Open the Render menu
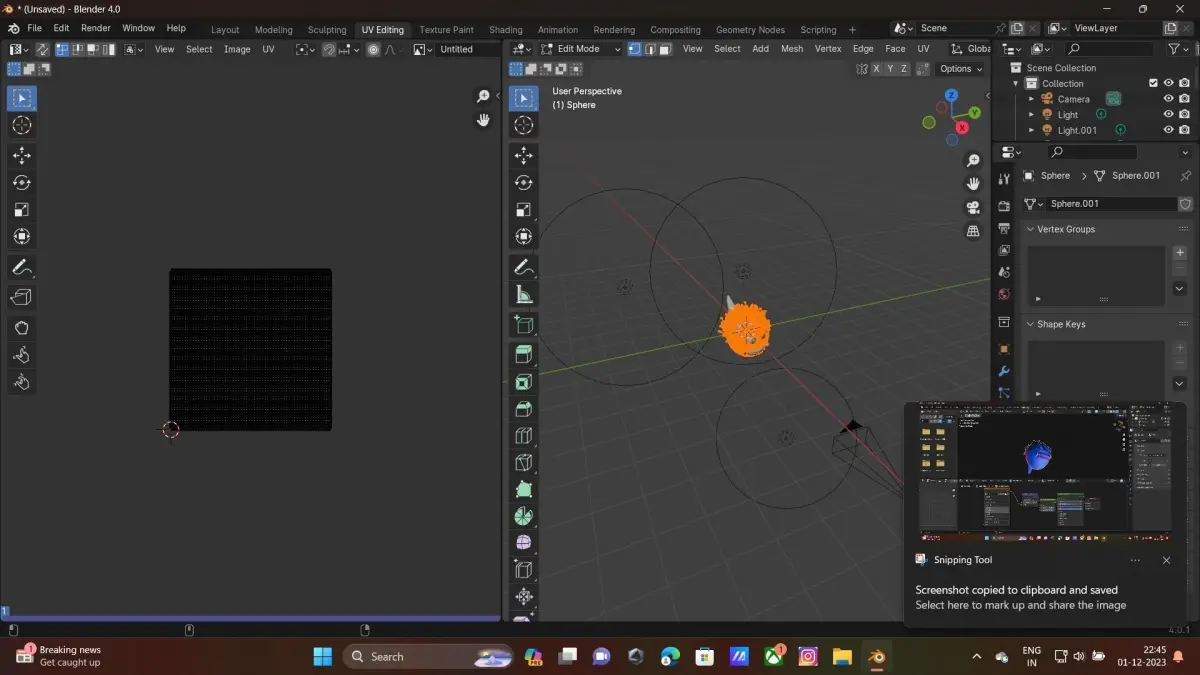The width and height of the screenshot is (1200, 675). (x=96, y=28)
